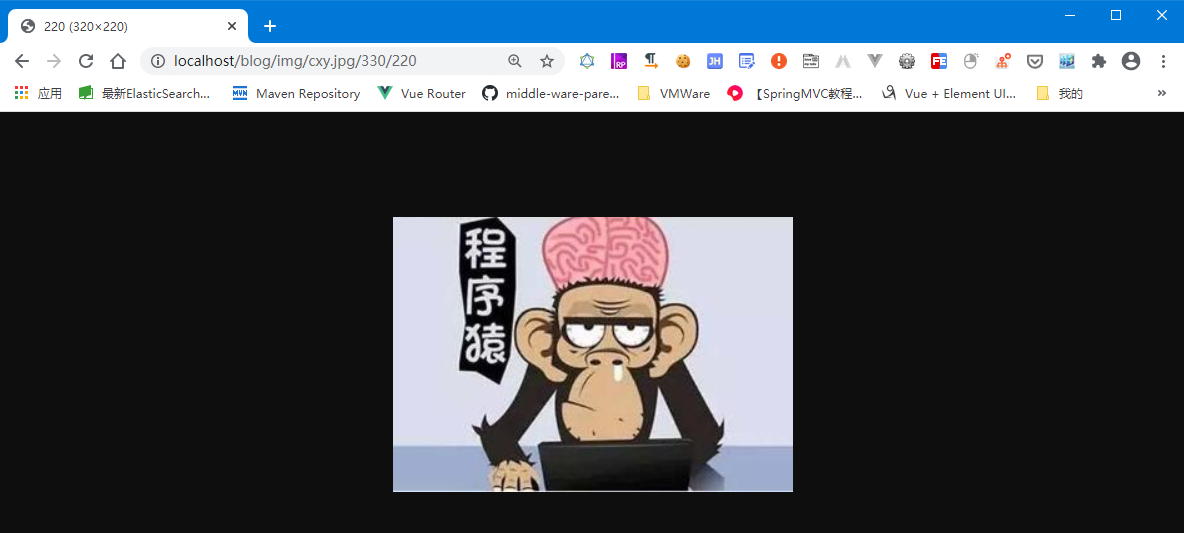Expand the VMWare bookmark folder
Image resolution: width=1184 pixels, height=533 pixels.
tap(674, 94)
